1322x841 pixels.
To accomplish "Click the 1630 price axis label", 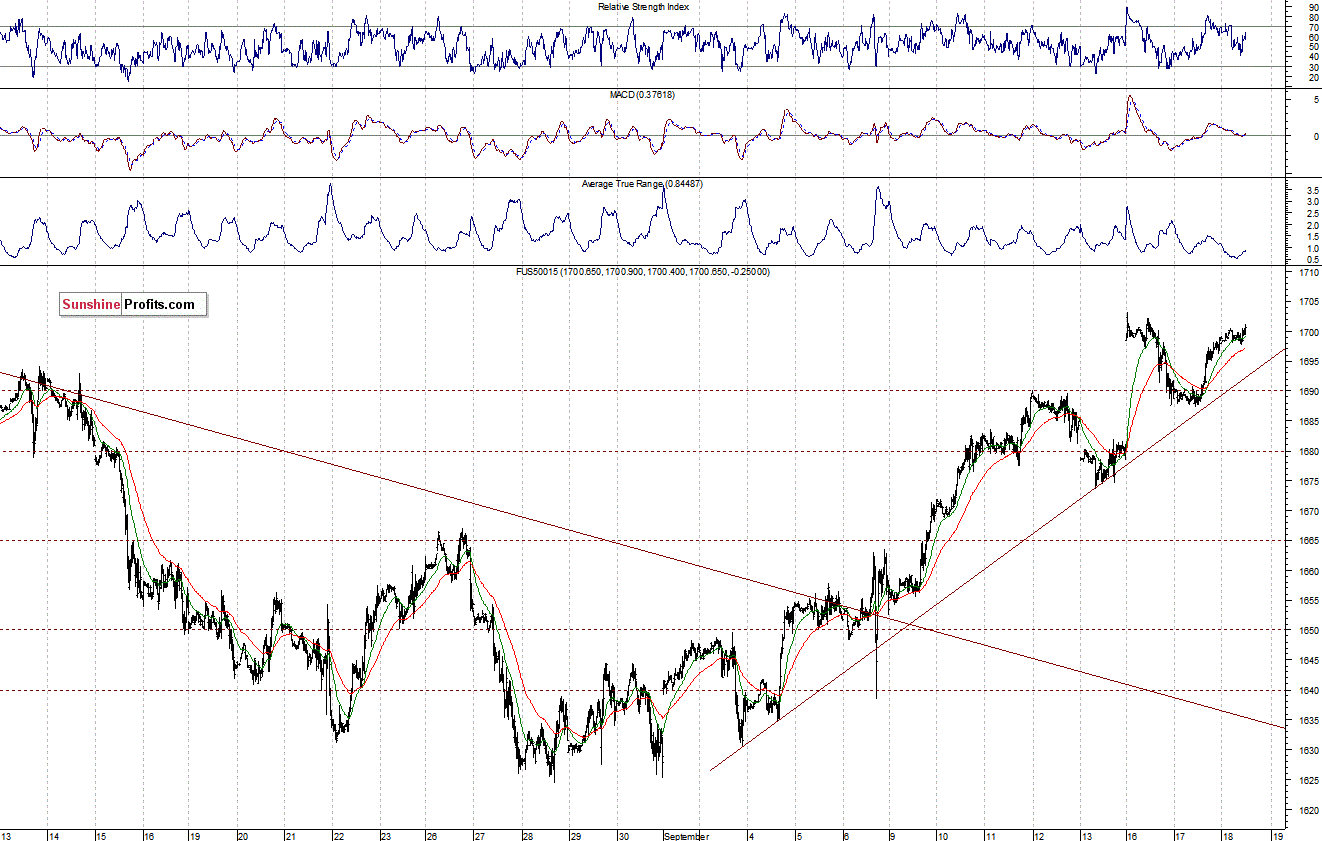I will (x=1309, y=751).
